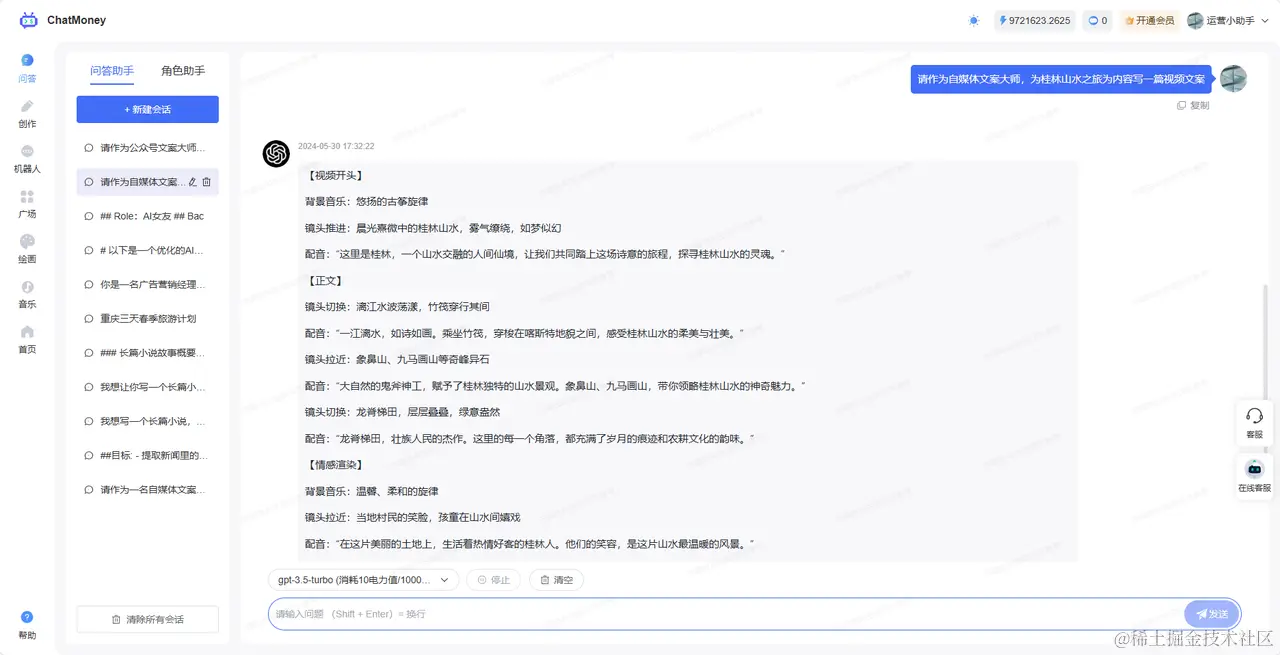Click the 【视频开头】 heading text

tap(334, 175)
